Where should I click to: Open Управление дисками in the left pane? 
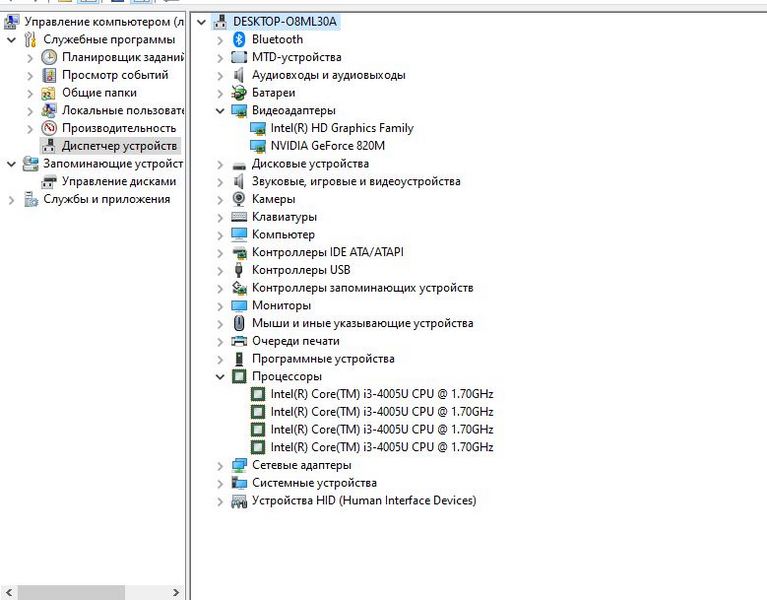(118, 181)
